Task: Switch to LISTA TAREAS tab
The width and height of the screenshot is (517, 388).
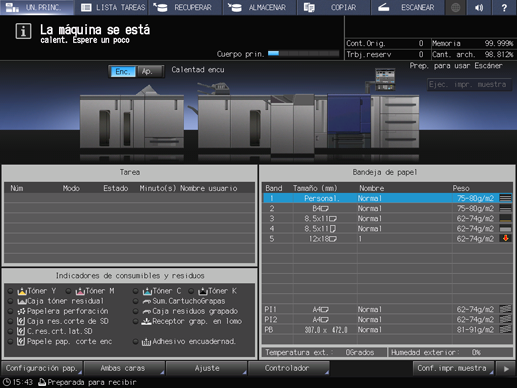Action: [113, 7]
